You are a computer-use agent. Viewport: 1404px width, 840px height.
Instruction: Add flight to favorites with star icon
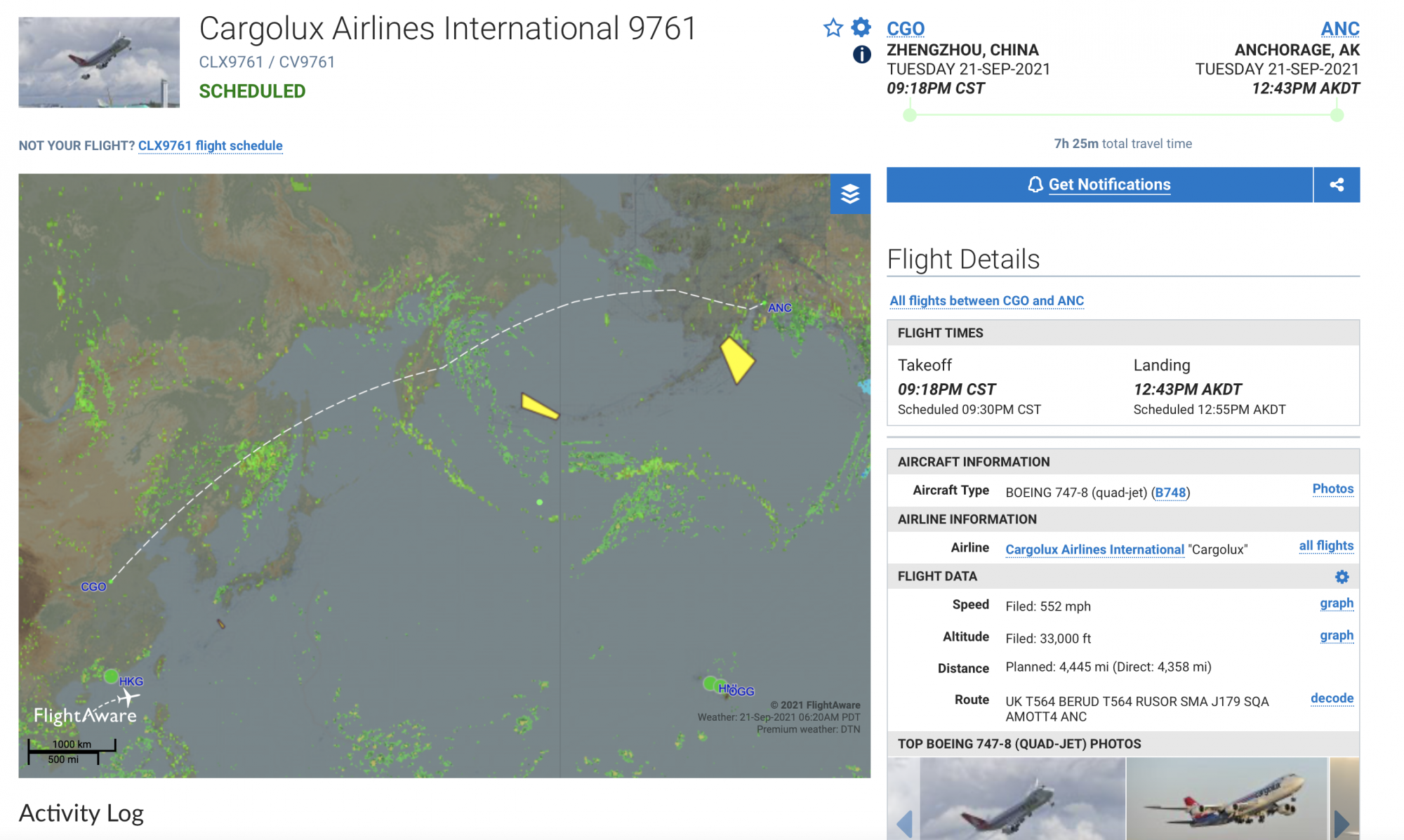pyautogui.click(x=833, y=28)
